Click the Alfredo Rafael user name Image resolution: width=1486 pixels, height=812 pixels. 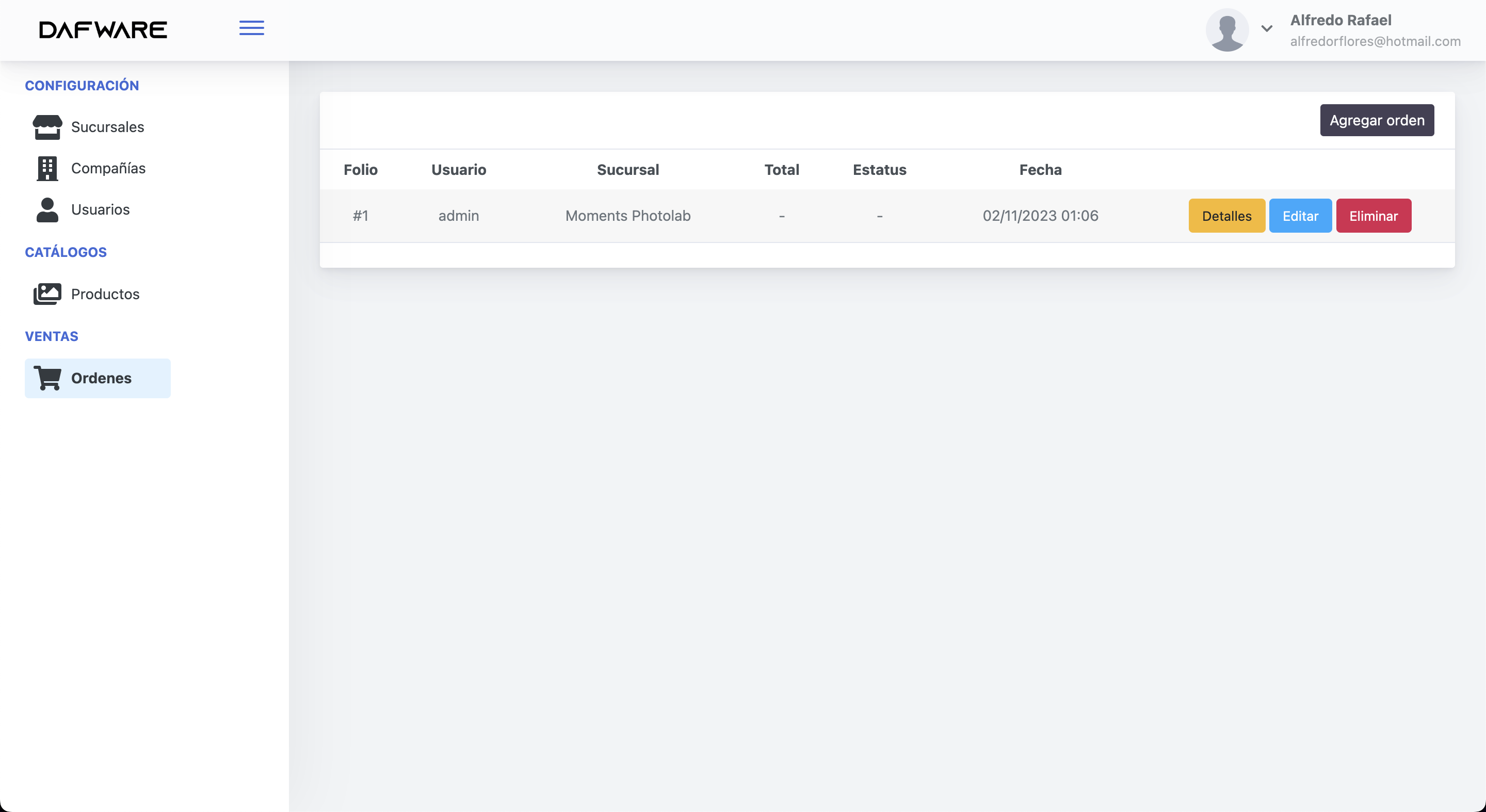[1340, 20]
